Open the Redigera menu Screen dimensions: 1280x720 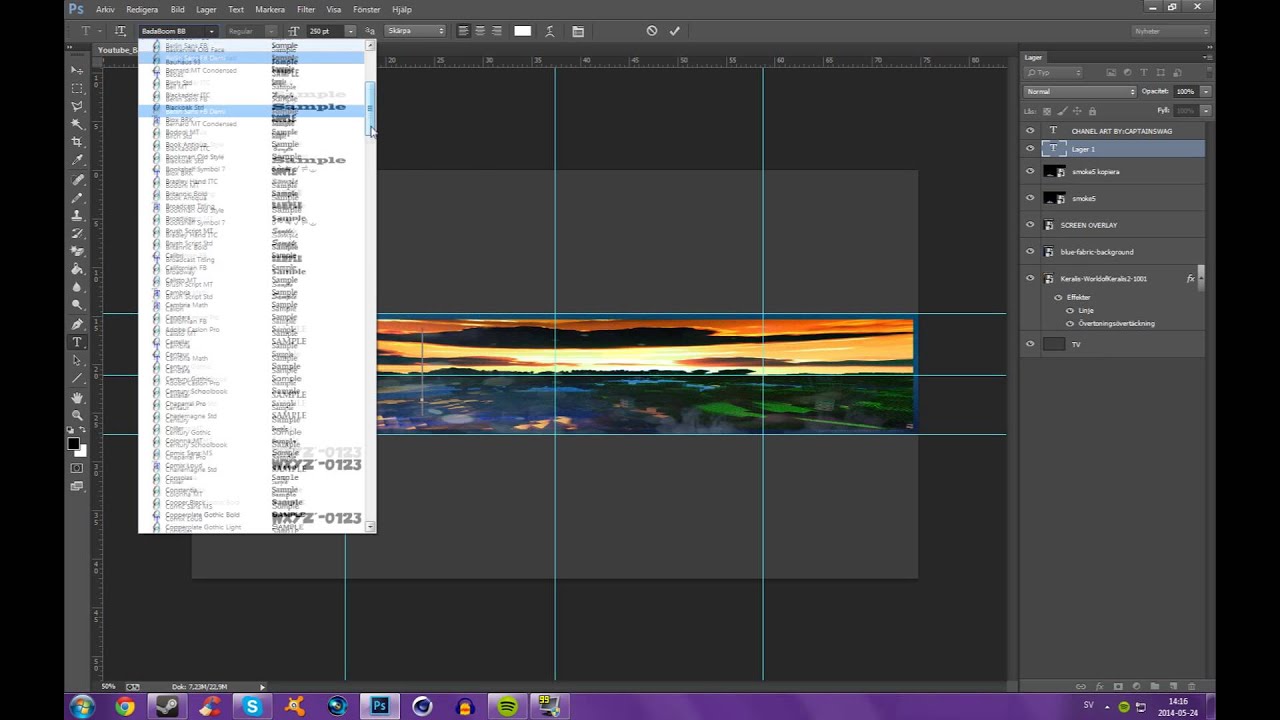coord(142,9)
